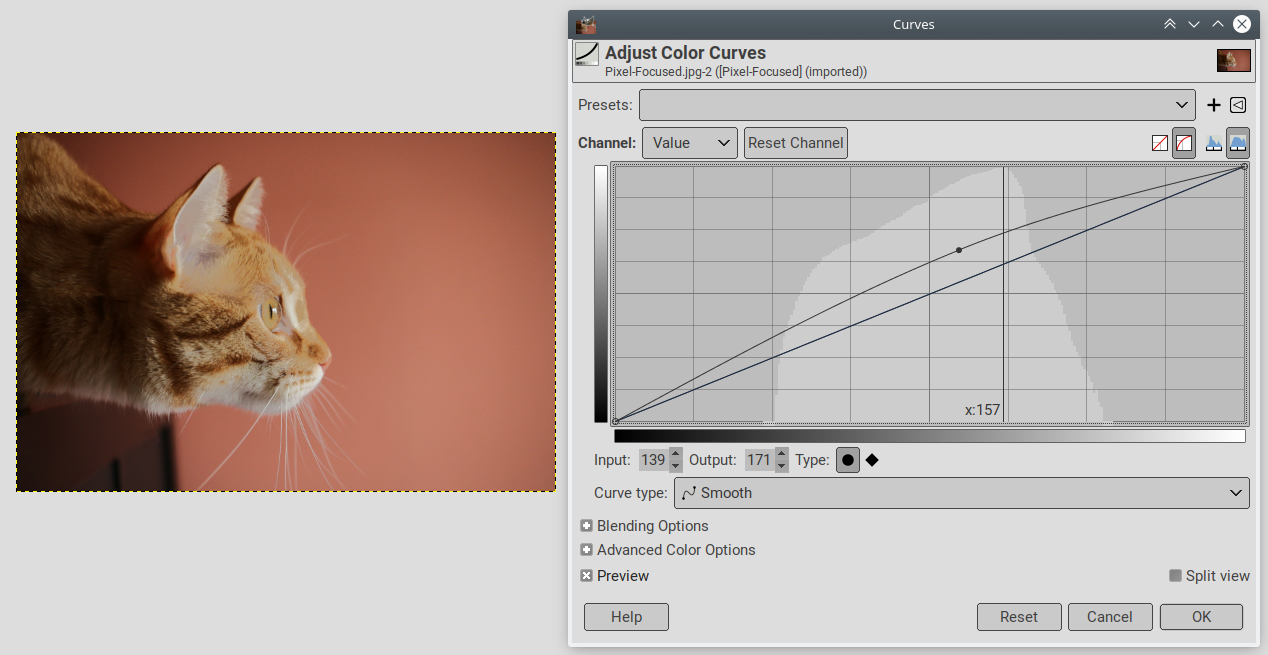Confirm curves with OK button
This screenshot has width=1268, height=655.
pos(1202,617)
